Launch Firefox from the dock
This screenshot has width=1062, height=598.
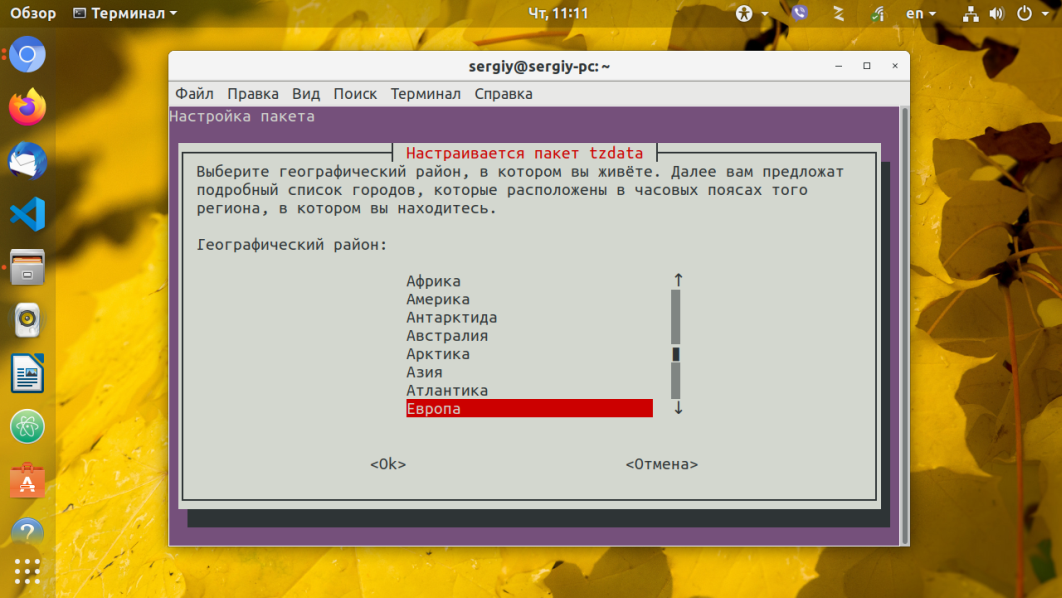pos(27,107)
